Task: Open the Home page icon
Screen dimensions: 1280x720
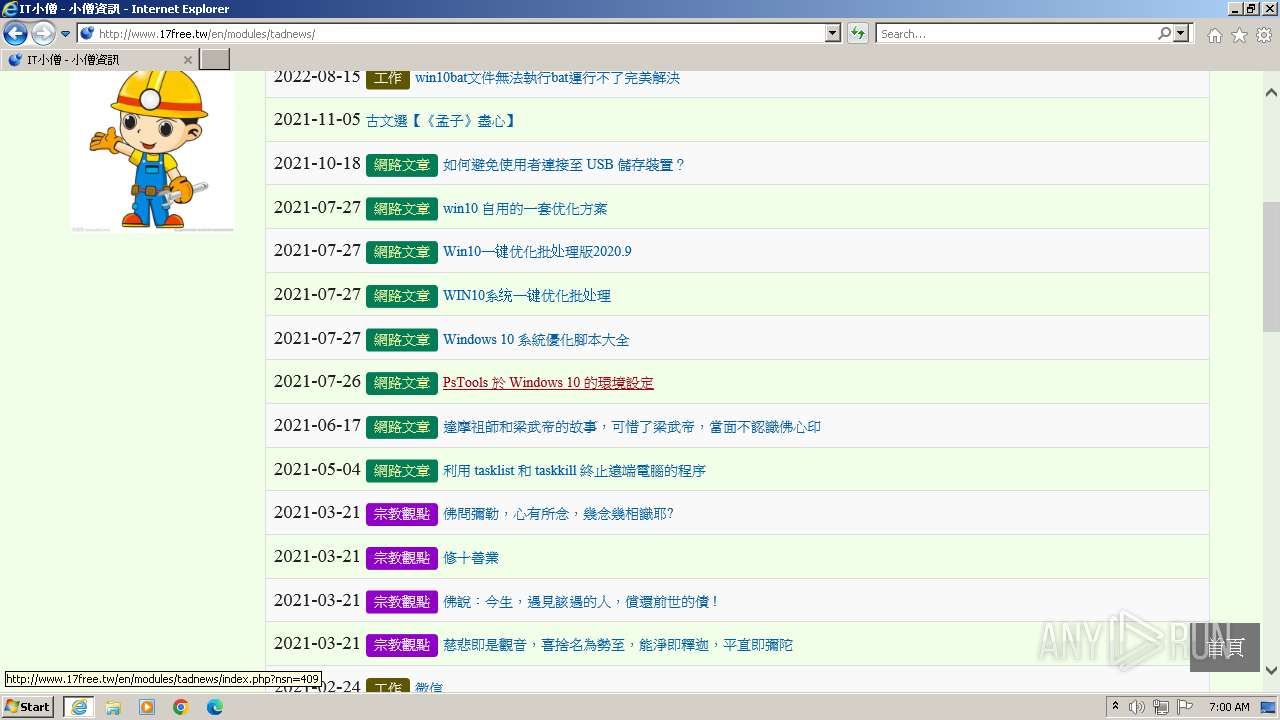Action: (1215, 35)
